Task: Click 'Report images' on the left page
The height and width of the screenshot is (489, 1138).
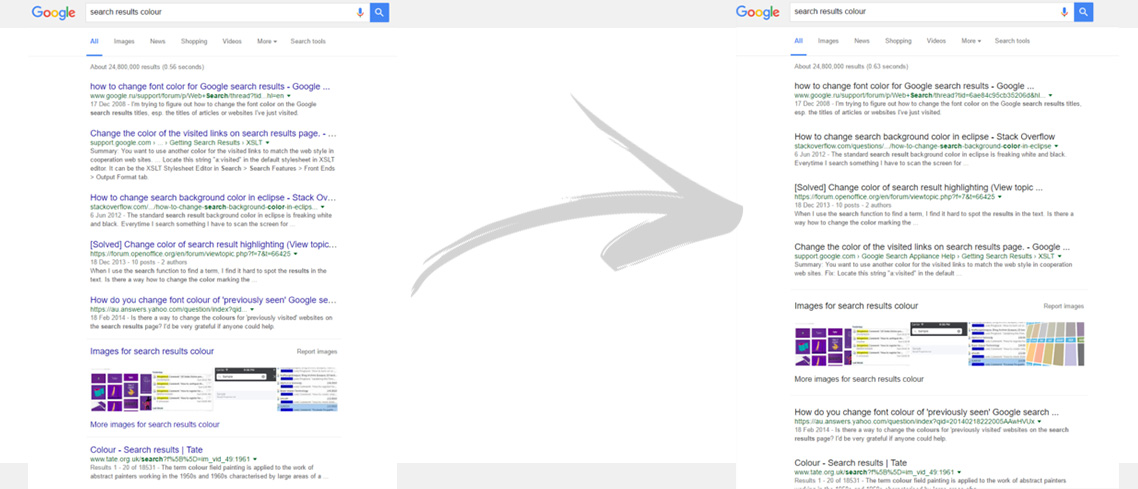Action: (x=317, y=352)
